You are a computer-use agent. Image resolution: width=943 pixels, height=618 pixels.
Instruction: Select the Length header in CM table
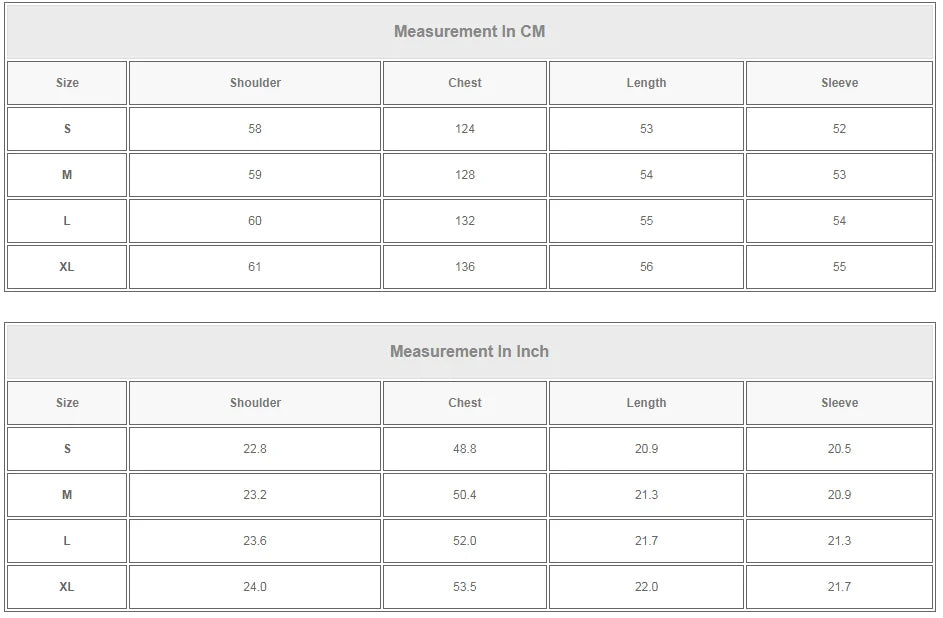click(x=647, y=83)
